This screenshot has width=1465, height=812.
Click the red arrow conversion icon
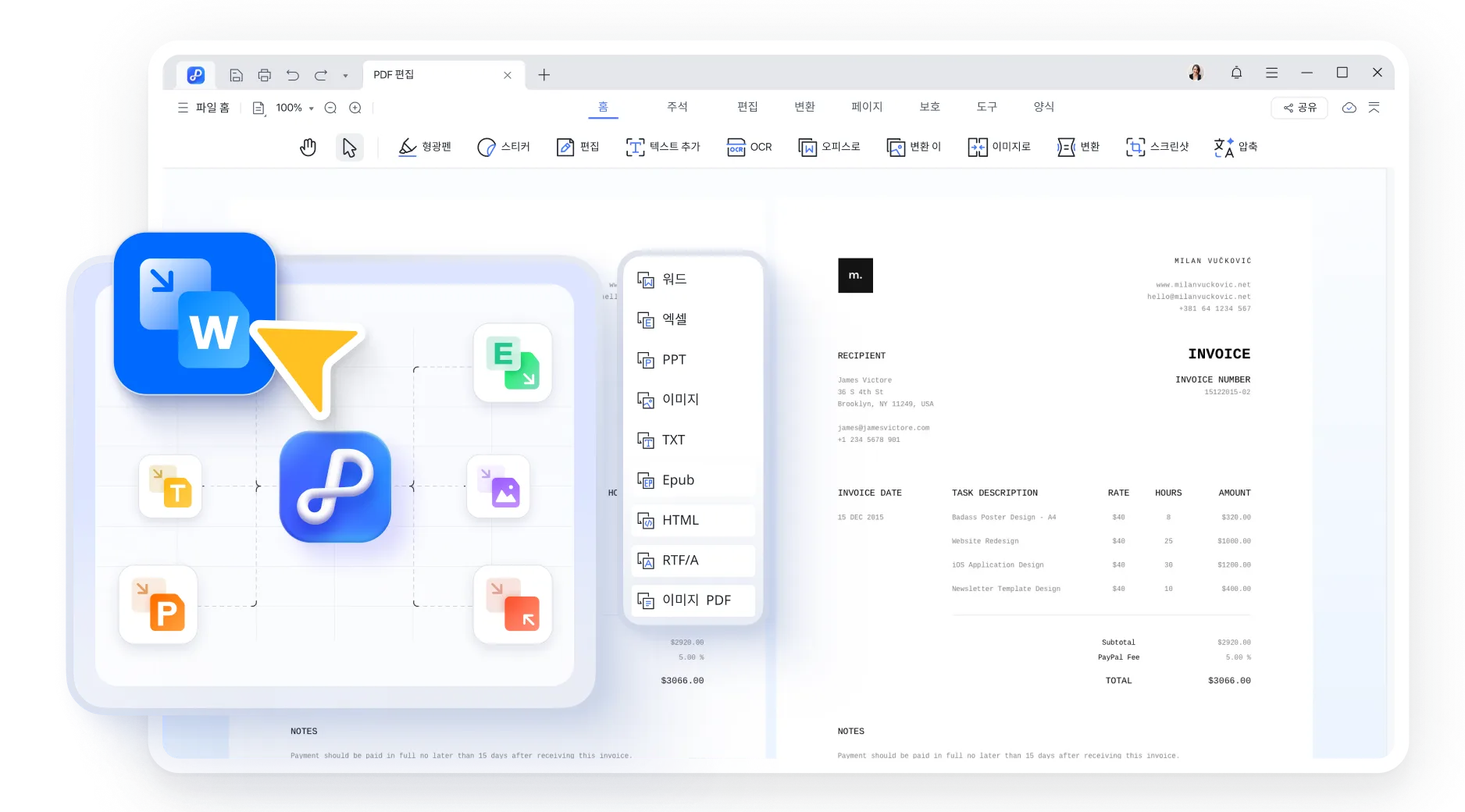(x=513, y=604)
